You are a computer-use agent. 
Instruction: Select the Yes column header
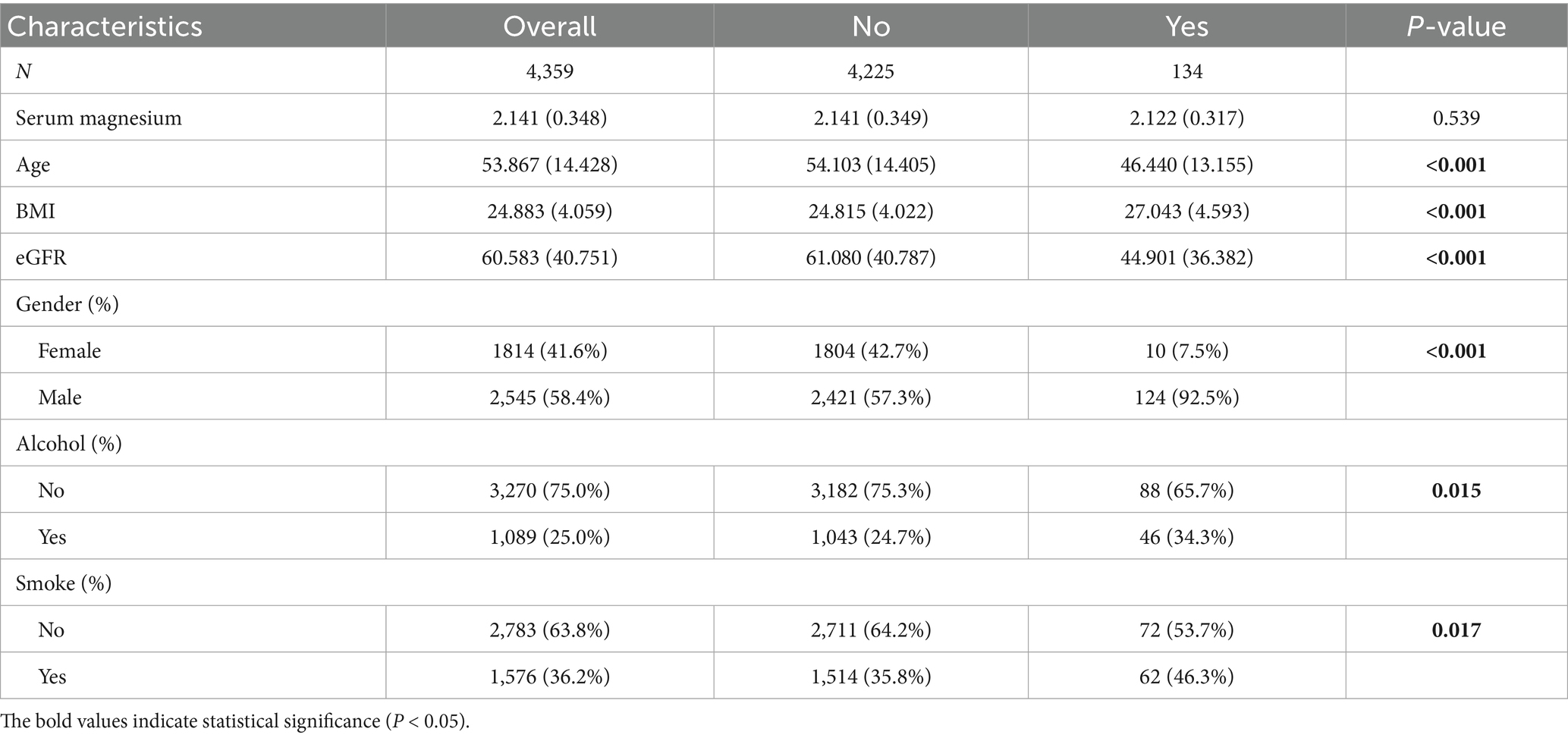(x=1186, y=27)
